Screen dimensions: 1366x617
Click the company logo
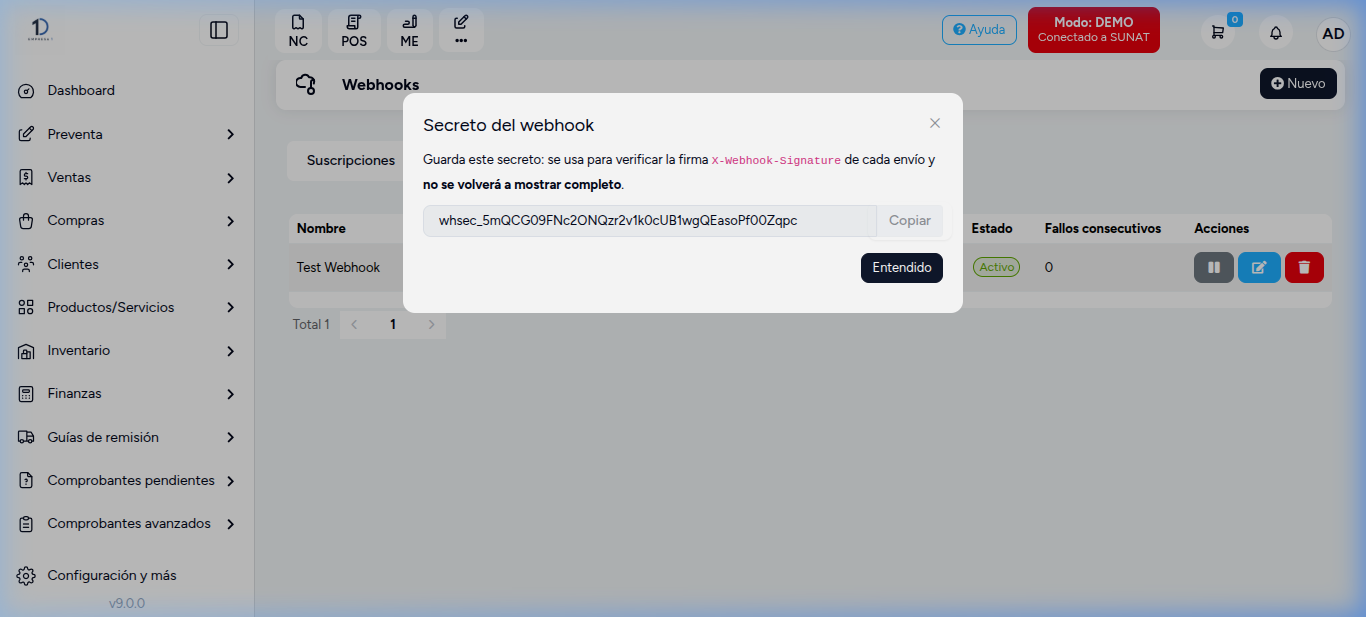click(x=41, y=30)
